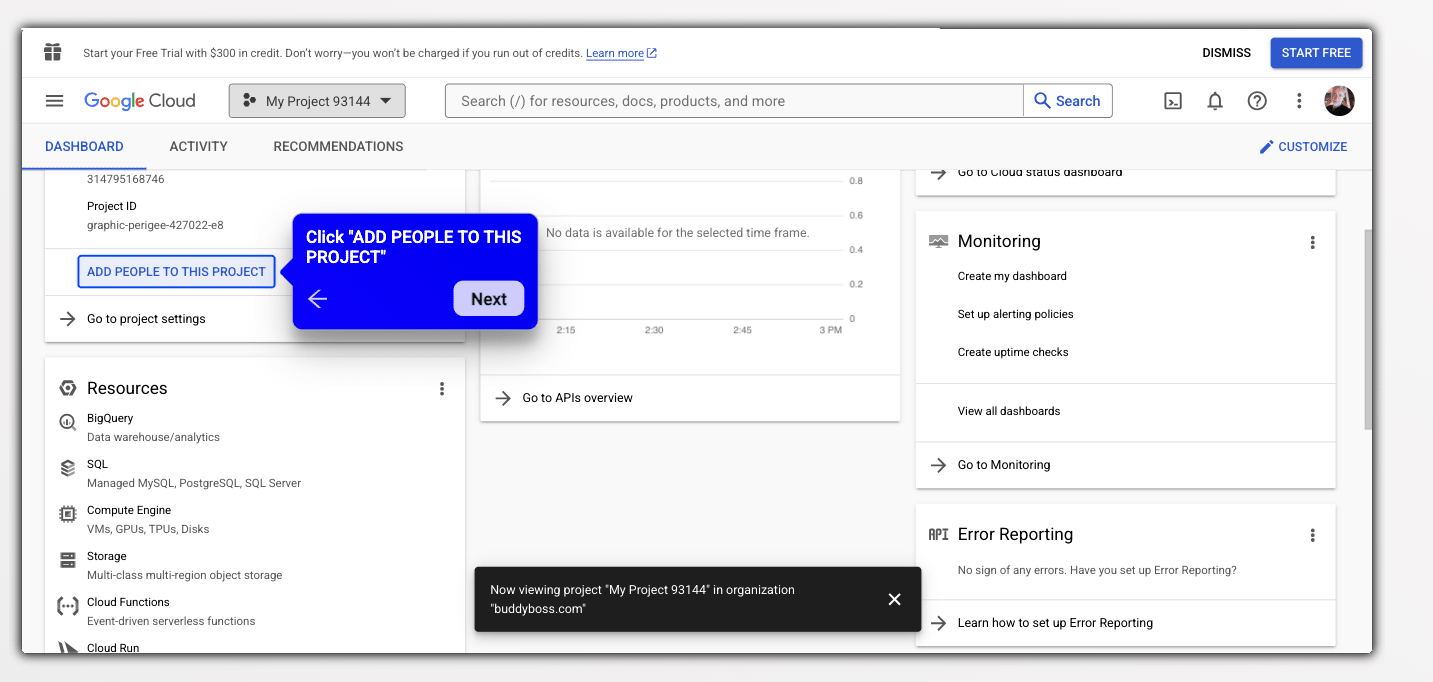Click the Google Cloud logo
Image resolution: width=1433 pixels, height=682 pixels.
(x=140, y=101)
